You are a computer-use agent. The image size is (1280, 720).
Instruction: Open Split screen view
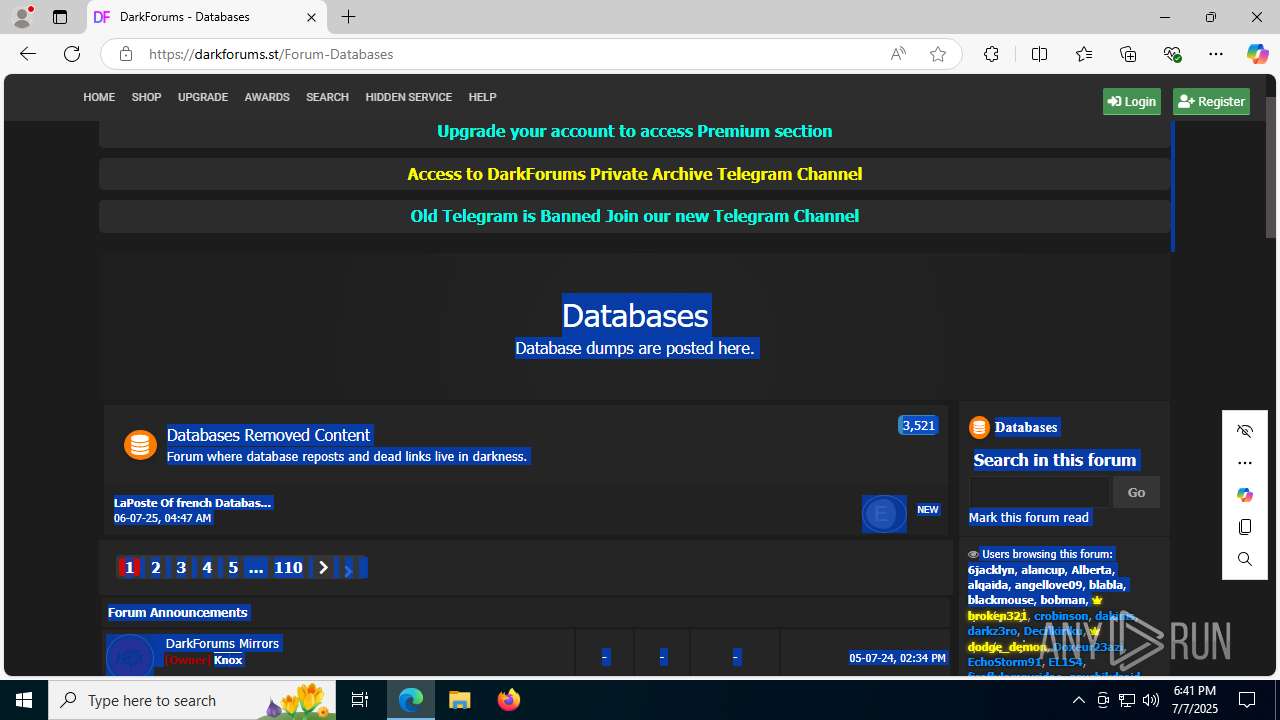pos(1039,54)
